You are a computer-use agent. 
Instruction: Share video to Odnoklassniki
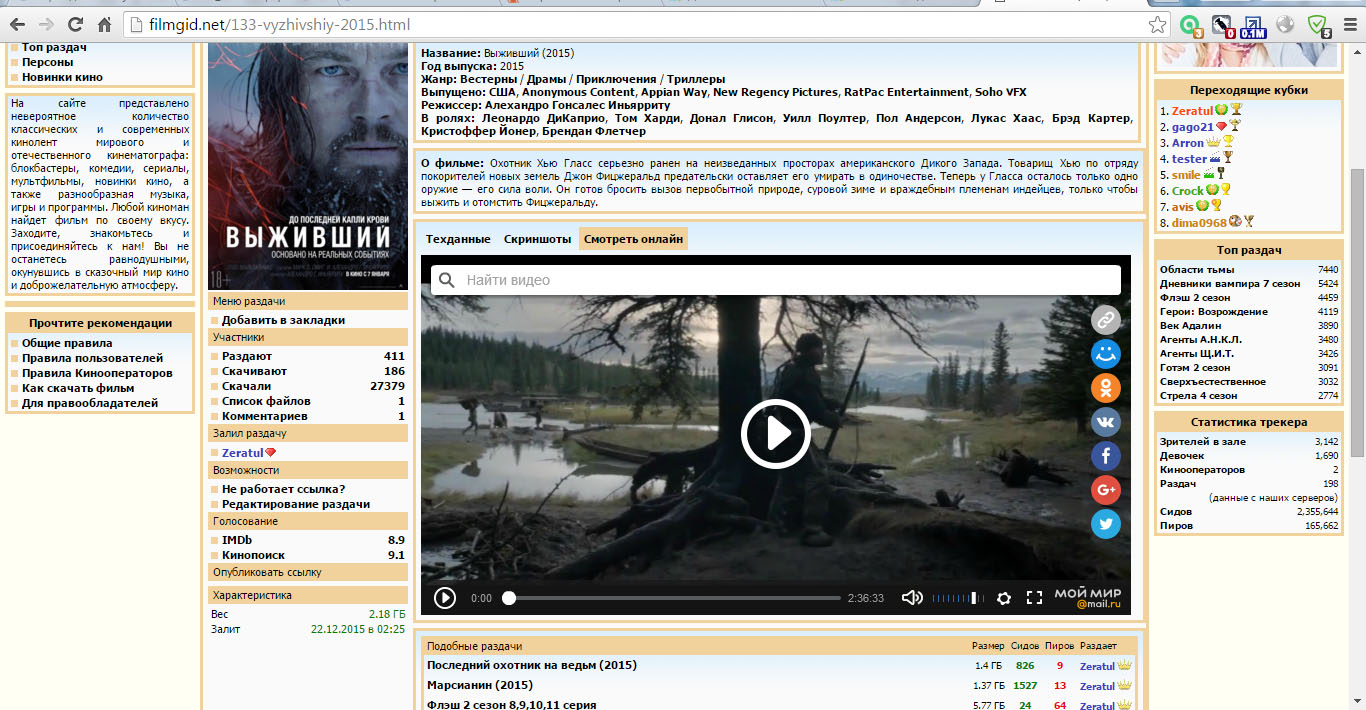1105,388
